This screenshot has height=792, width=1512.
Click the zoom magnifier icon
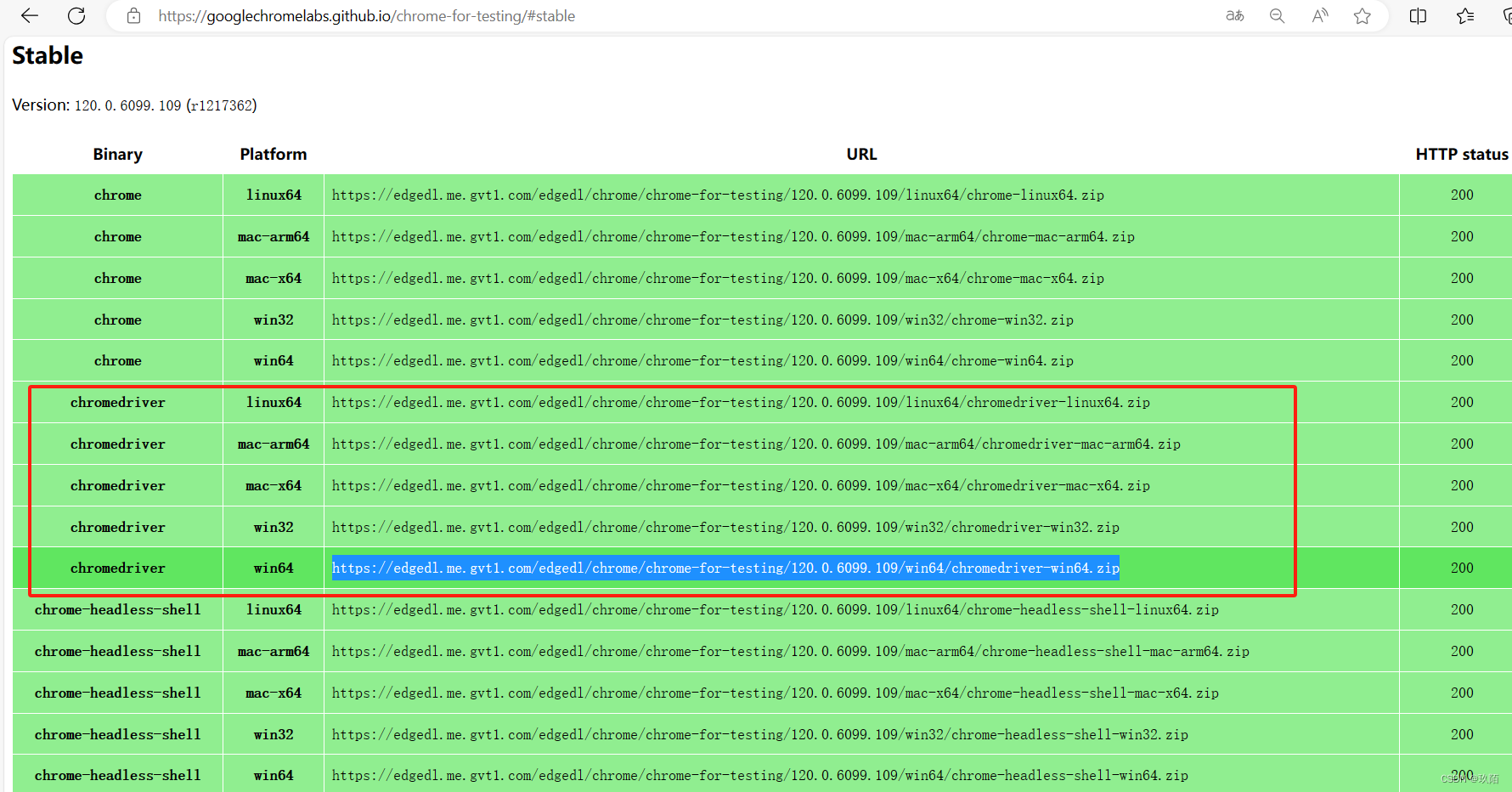coord(1277,15)
